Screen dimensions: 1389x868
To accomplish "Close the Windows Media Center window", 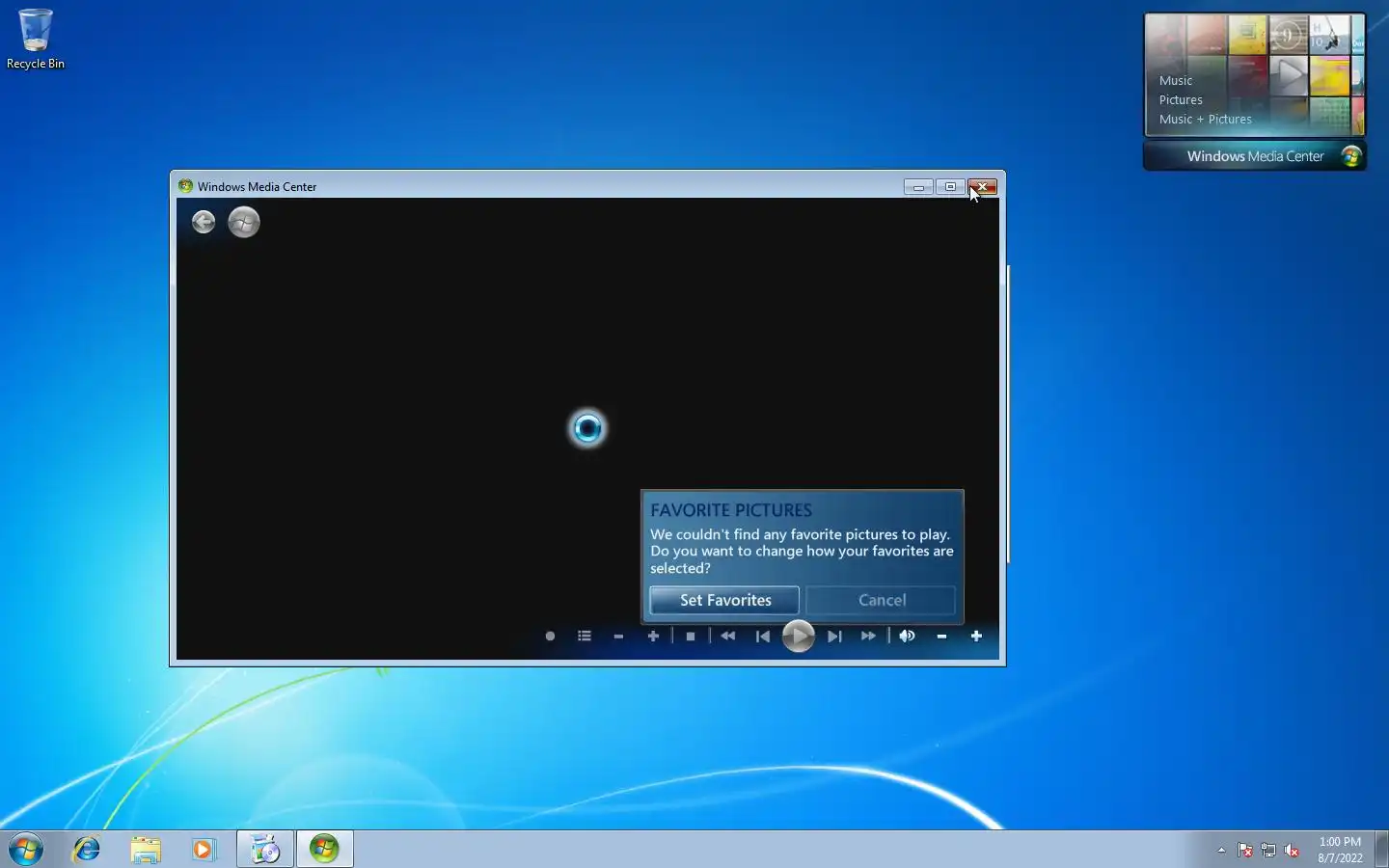I will [x=983, y=187].
